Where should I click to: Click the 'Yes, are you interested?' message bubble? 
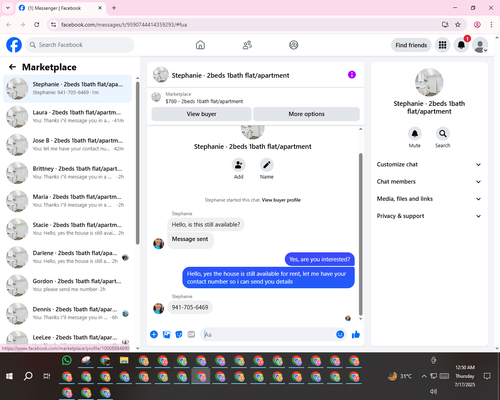coord(319,259)
